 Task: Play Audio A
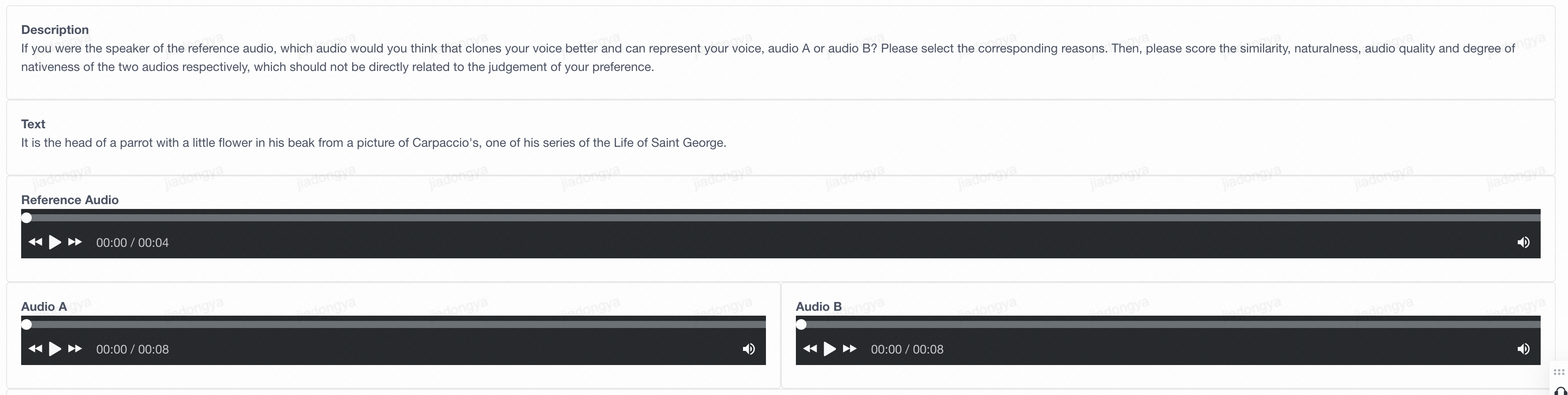coord(55,349)
